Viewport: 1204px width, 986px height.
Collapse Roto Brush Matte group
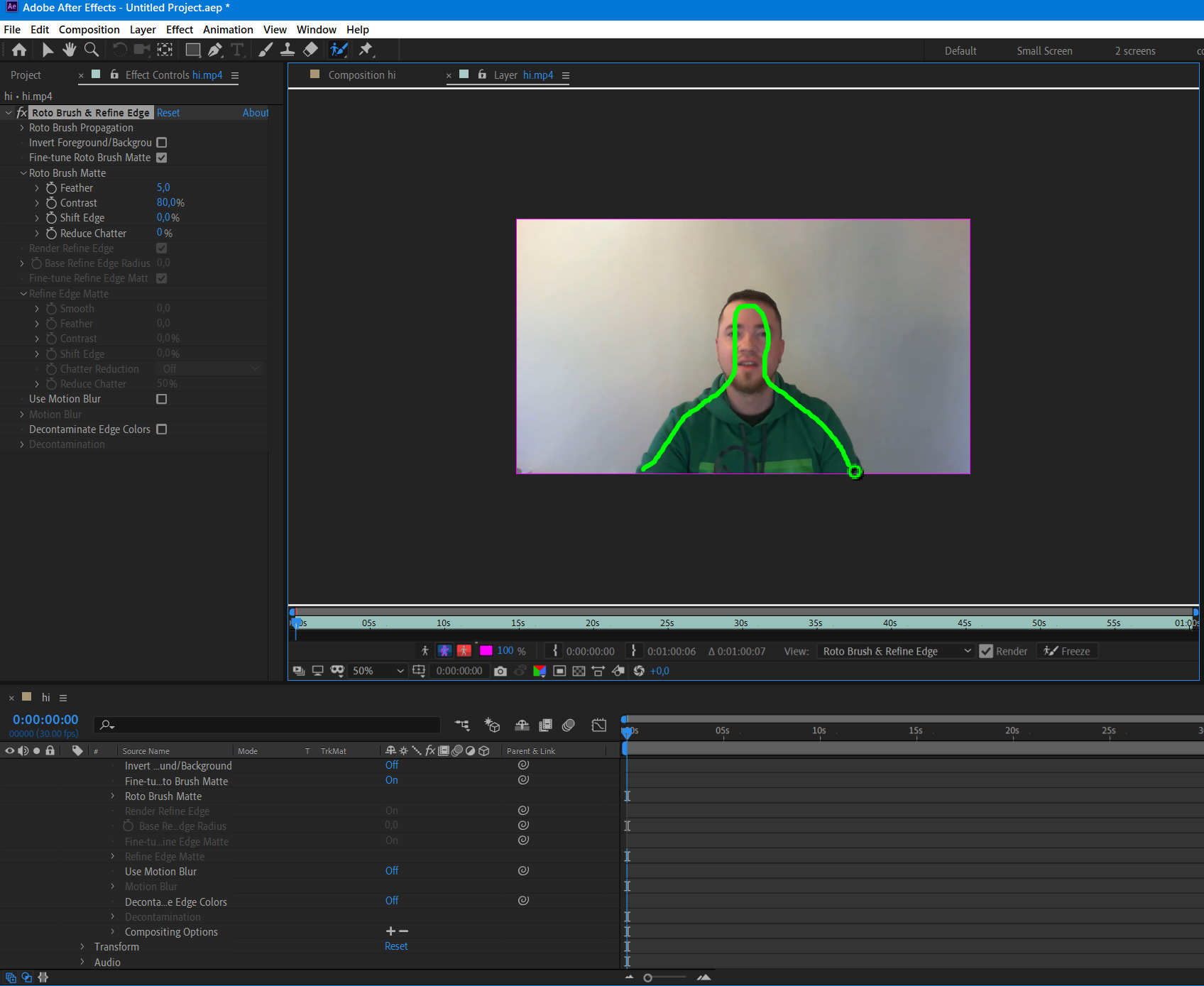(23, 173)
